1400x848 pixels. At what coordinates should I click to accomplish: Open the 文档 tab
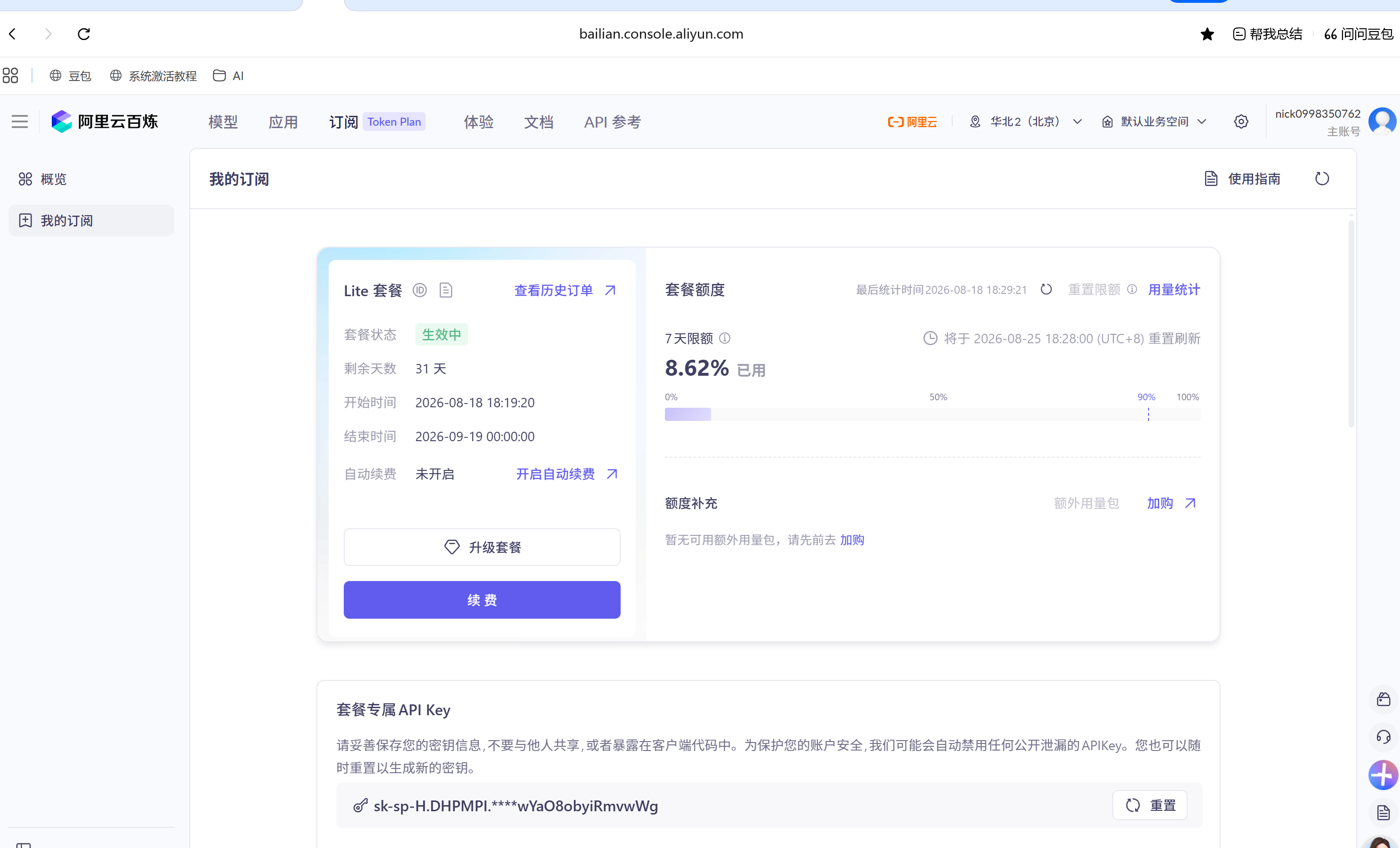pyautogui.click(x=539, y=121)
